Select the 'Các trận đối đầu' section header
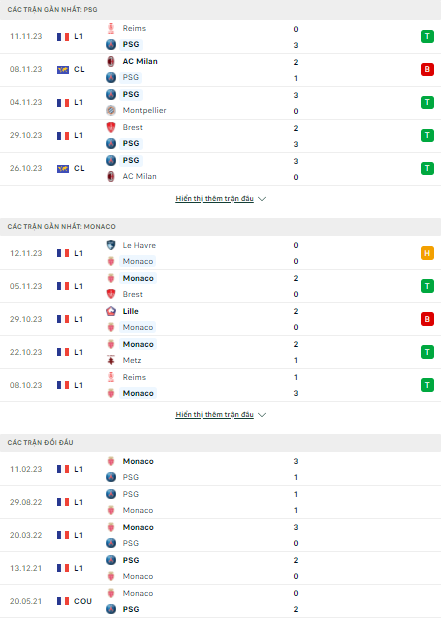The height and width of the screenshot is (620, 441). (x=40, y=442)
